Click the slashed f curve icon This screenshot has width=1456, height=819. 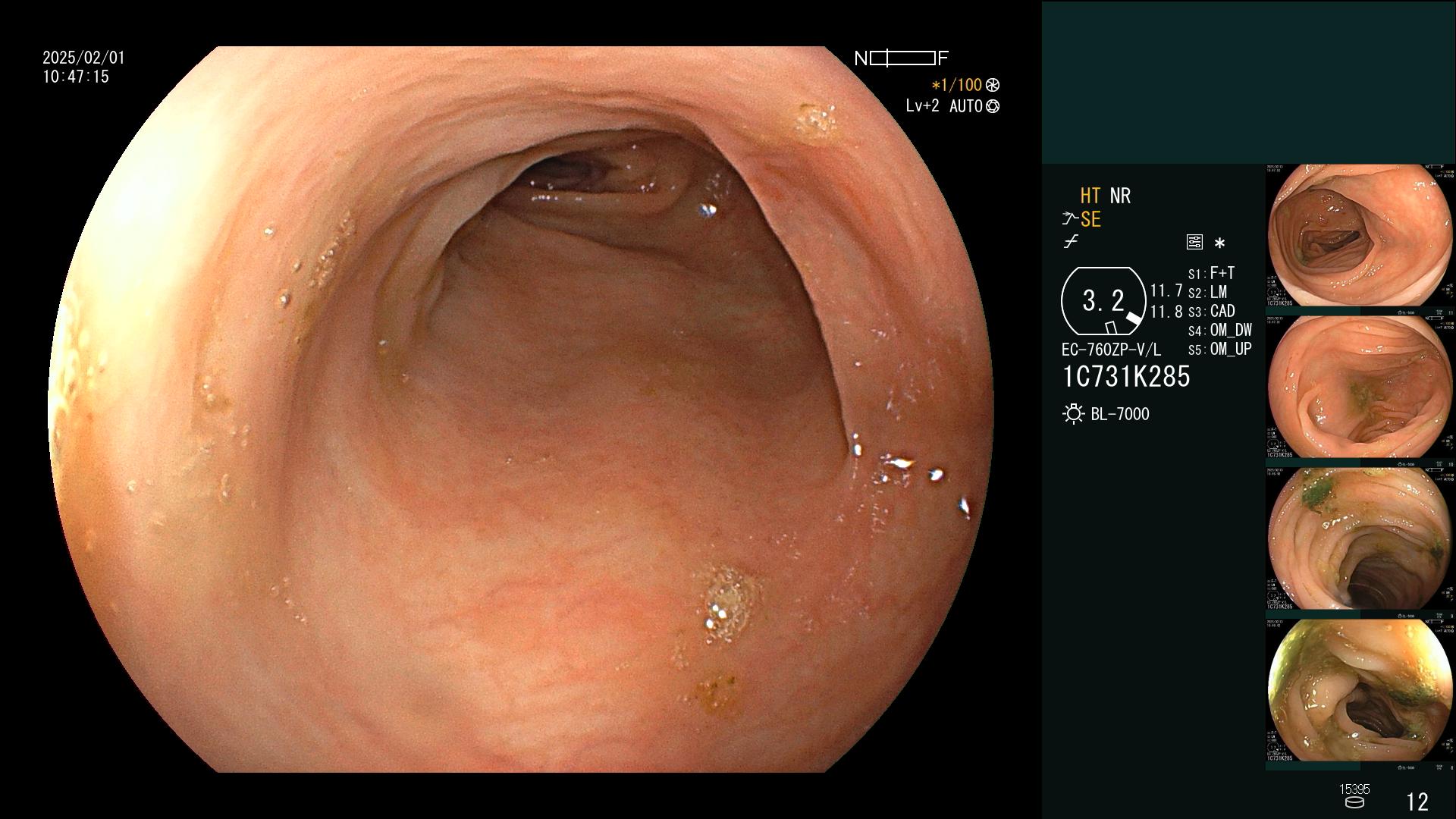[1071, 242]
